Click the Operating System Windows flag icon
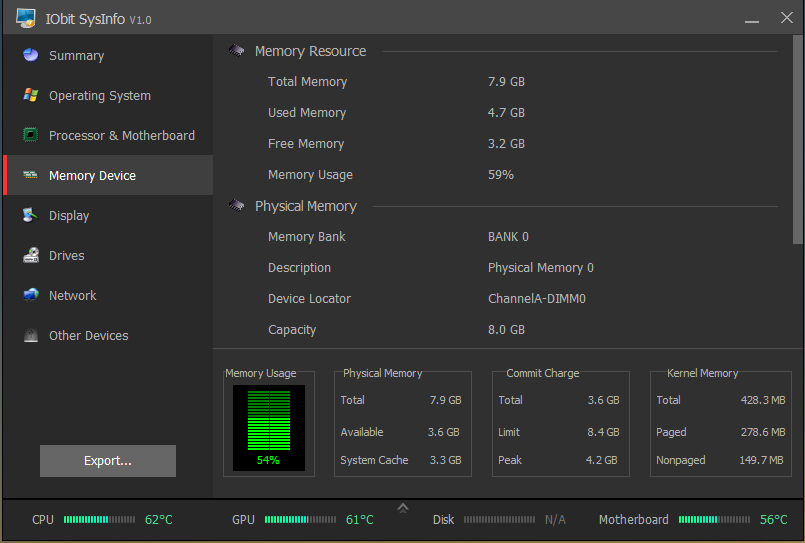This screenshot has width=805, height=543. (31, 95)
